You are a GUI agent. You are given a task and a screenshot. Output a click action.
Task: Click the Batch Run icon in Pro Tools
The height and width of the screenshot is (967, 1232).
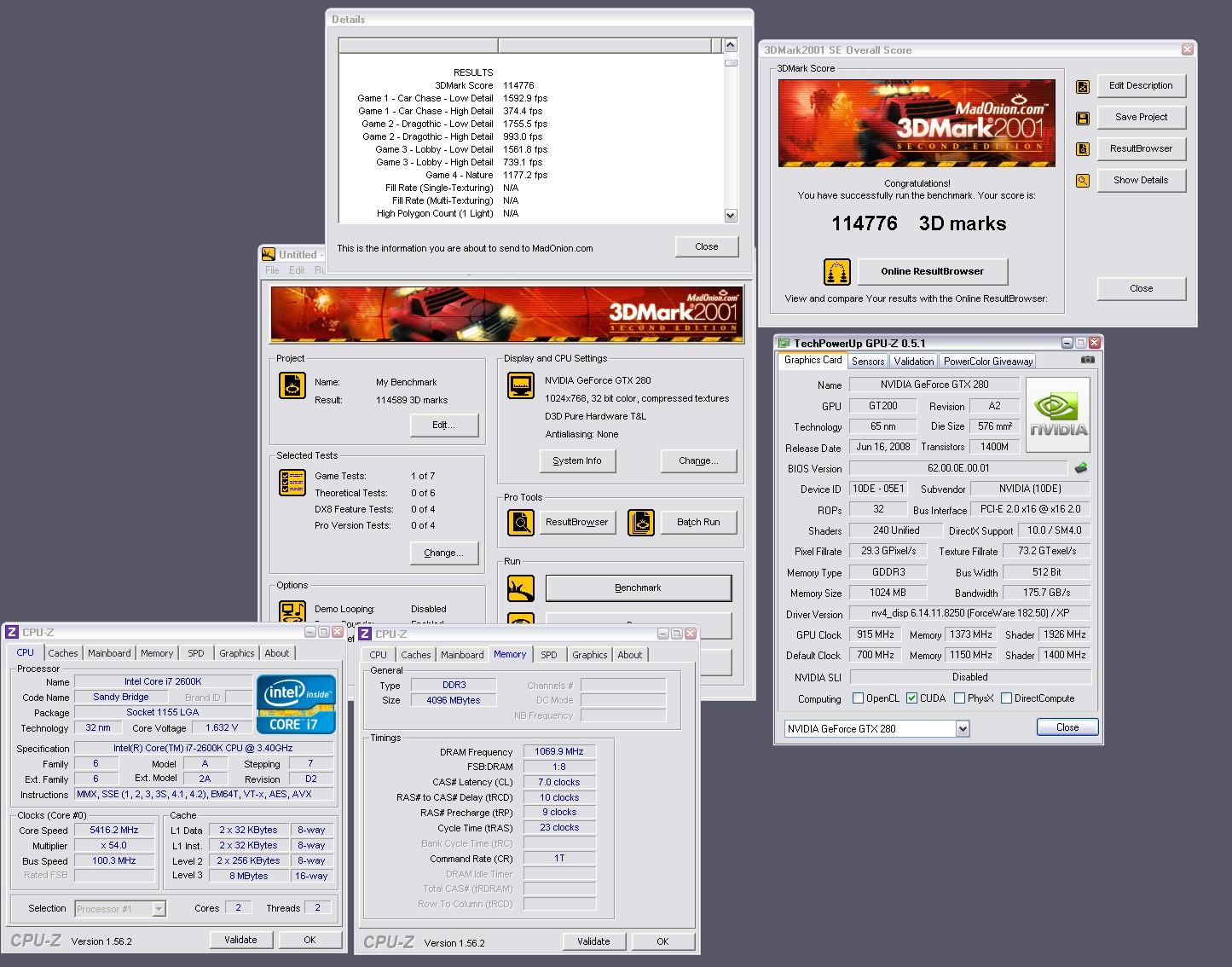(641, 522)
